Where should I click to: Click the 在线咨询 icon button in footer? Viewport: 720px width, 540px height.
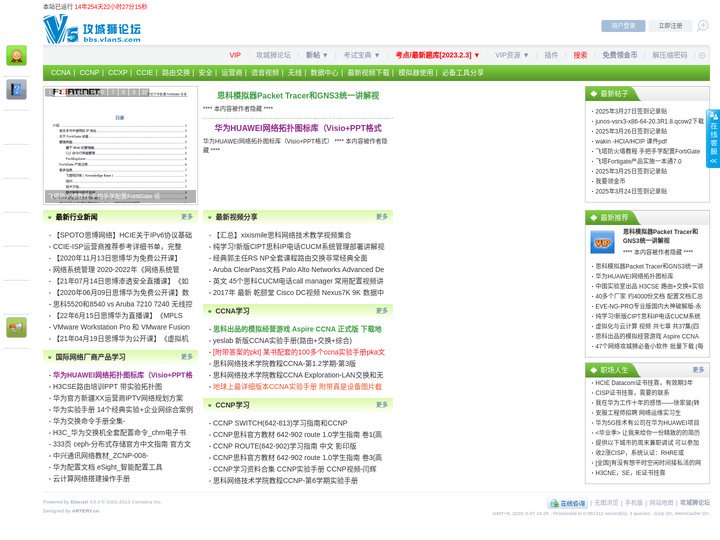tap(568, 503)
